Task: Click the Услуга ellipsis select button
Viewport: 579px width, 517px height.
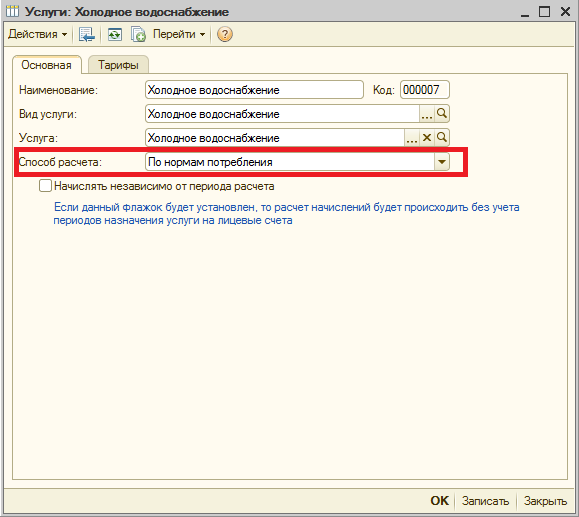Action: tap(412, 138)
